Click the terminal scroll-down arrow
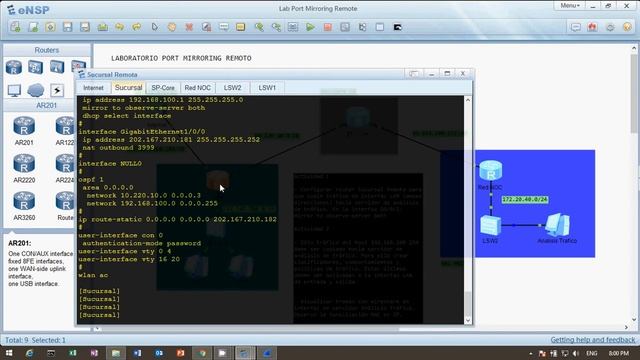Screen dimensions: 640x360 [x=468, y=320]
